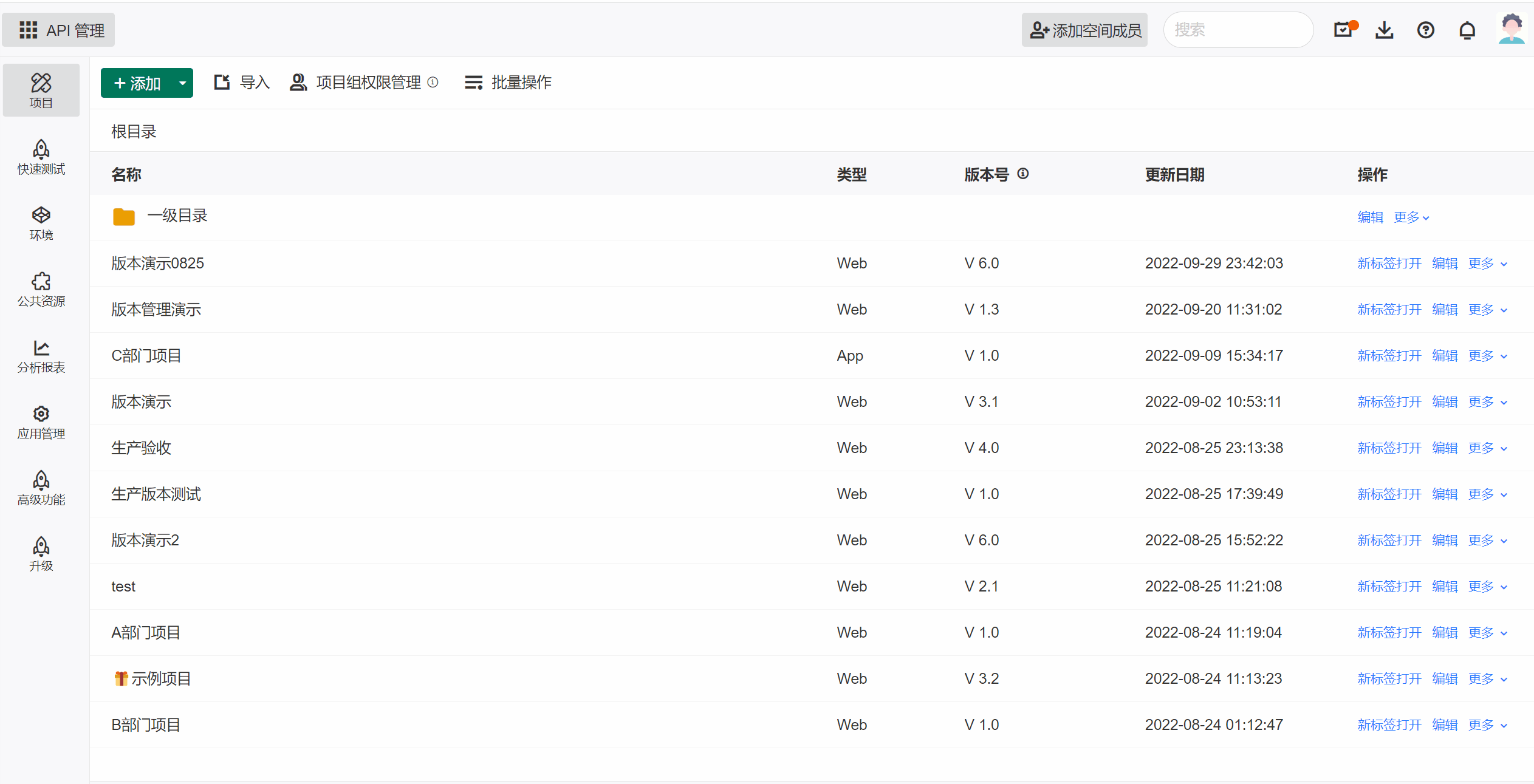Click the help question-mark icon
This screenshot has width=1534, height=784.
tap(1426, 29)
